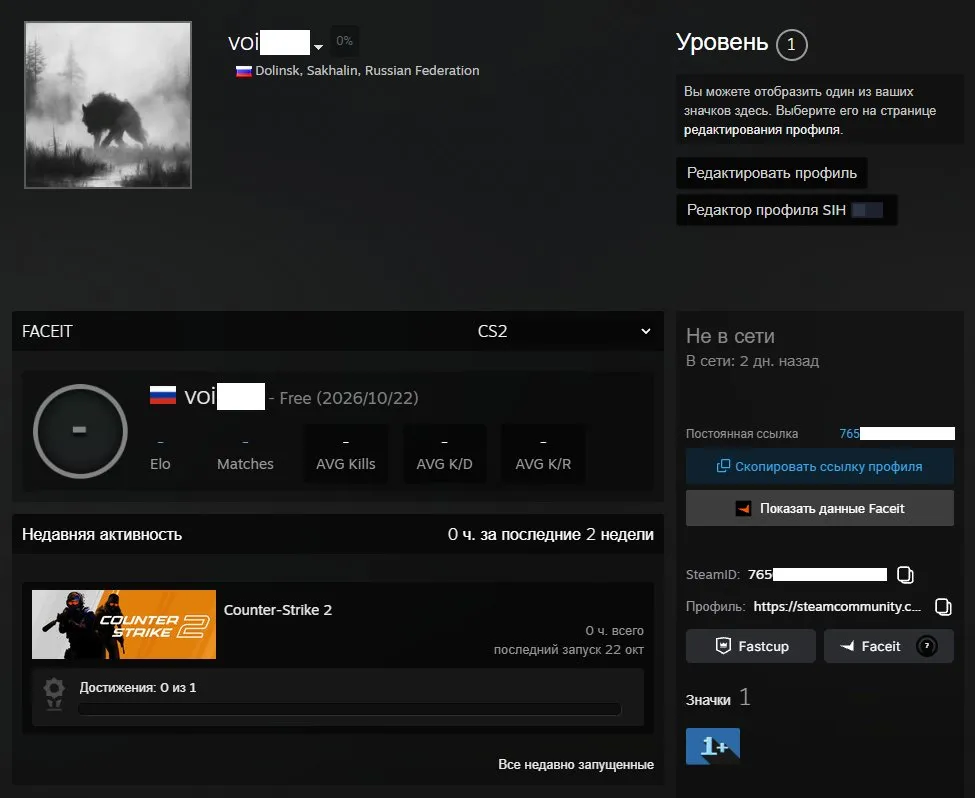975x798 pixels.
Task: Click the Free (2026/10/22) membership text
Action: pos(349,398)
